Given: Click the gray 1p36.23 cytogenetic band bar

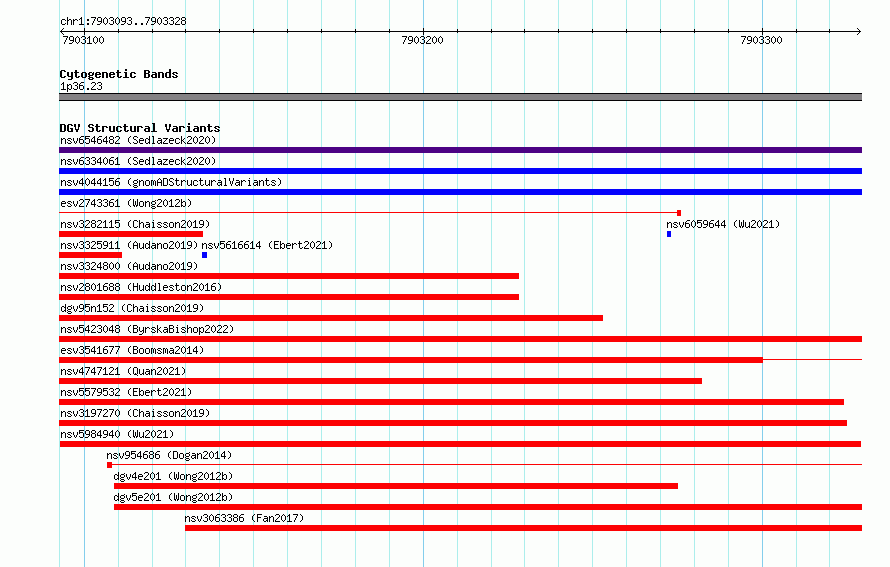Looking at the screenshot, I should point(460,97).
